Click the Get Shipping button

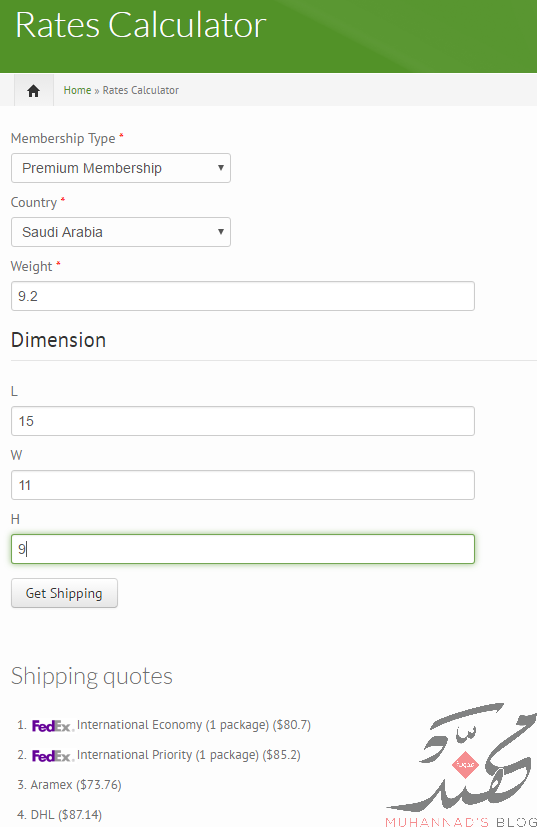click(x=64, y=593)
